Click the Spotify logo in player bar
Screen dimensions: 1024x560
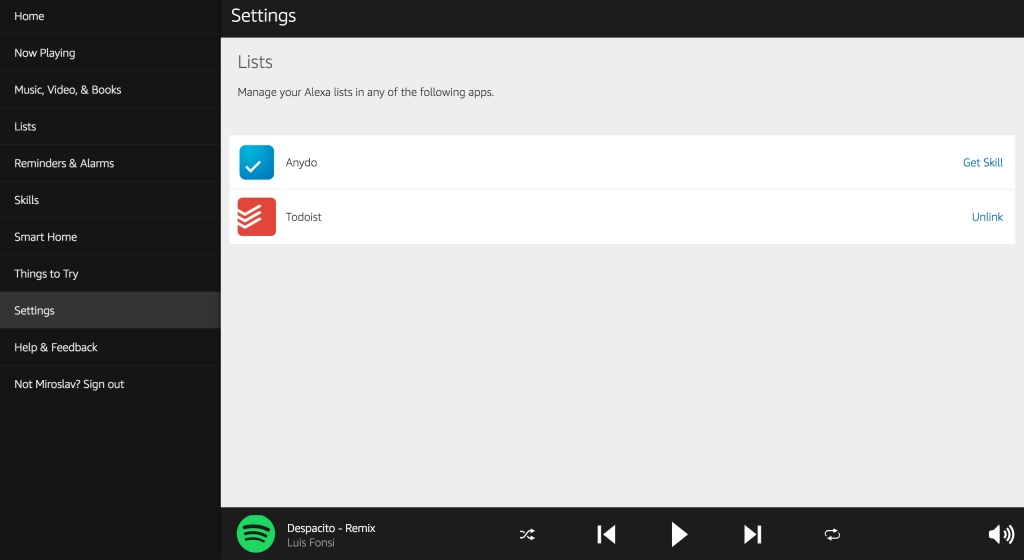[x=256, y=534]
